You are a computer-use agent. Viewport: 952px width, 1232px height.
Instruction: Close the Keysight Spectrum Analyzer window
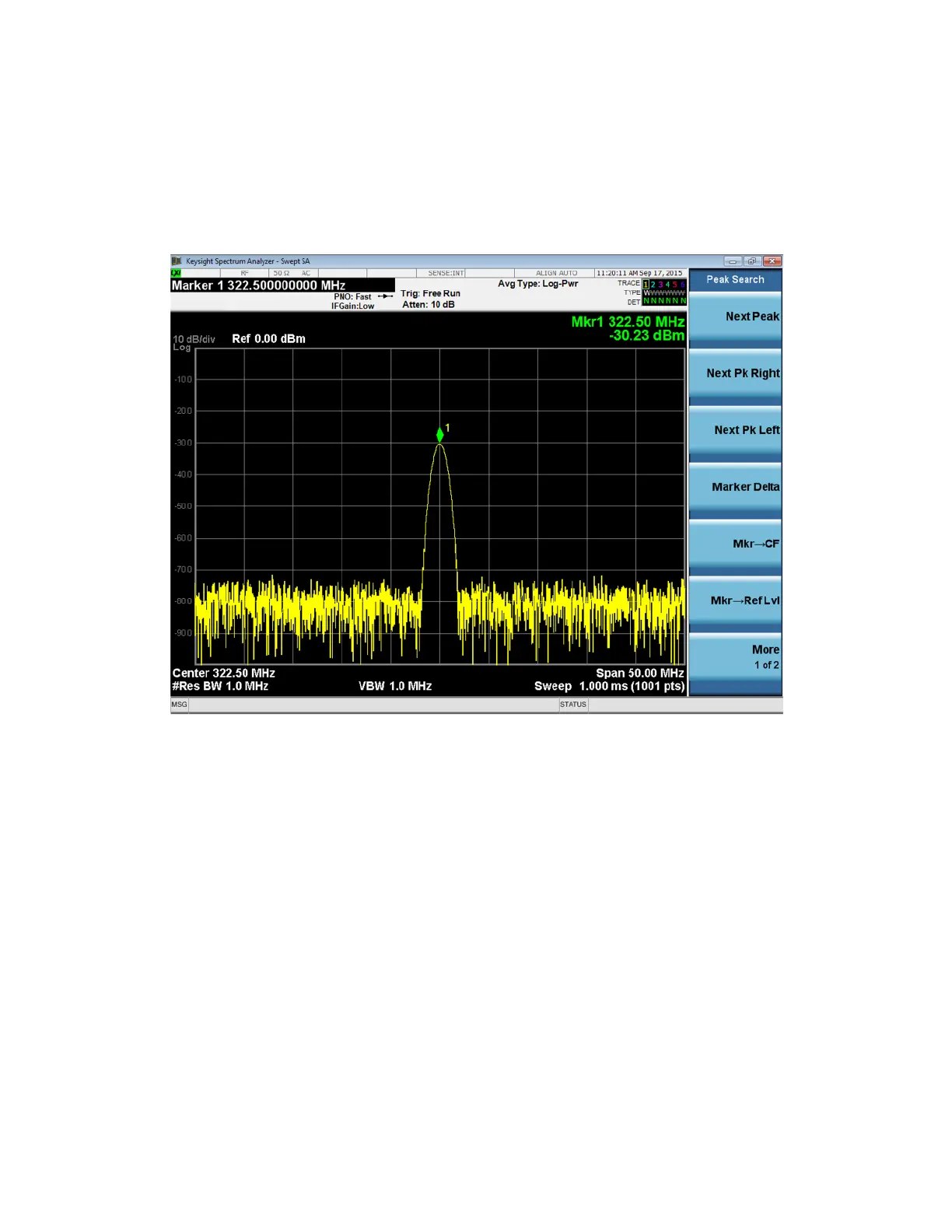pyautogui.click(x=772, y=261)
